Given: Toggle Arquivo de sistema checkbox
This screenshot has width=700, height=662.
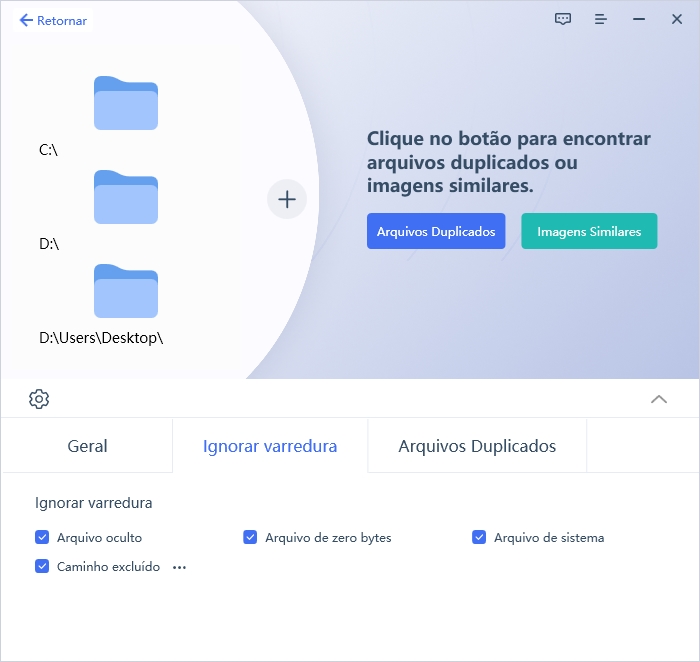Looking at the screenshot, I should point(479,537).
